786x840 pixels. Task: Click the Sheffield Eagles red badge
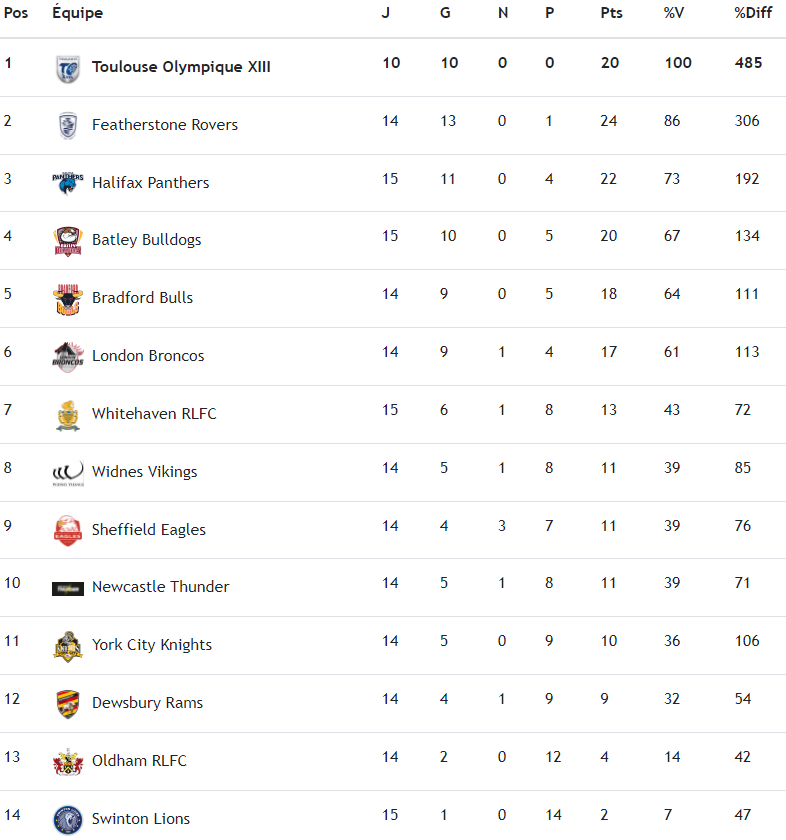pyautogui.click(x=68, y=530)
